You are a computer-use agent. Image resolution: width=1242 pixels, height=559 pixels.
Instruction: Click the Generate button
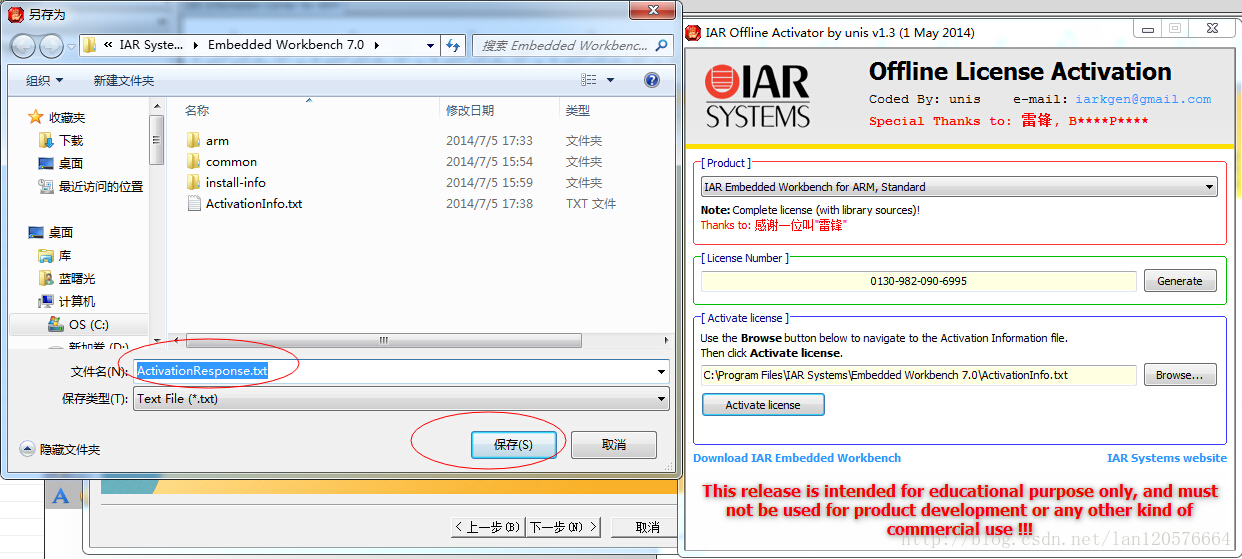1180,281
